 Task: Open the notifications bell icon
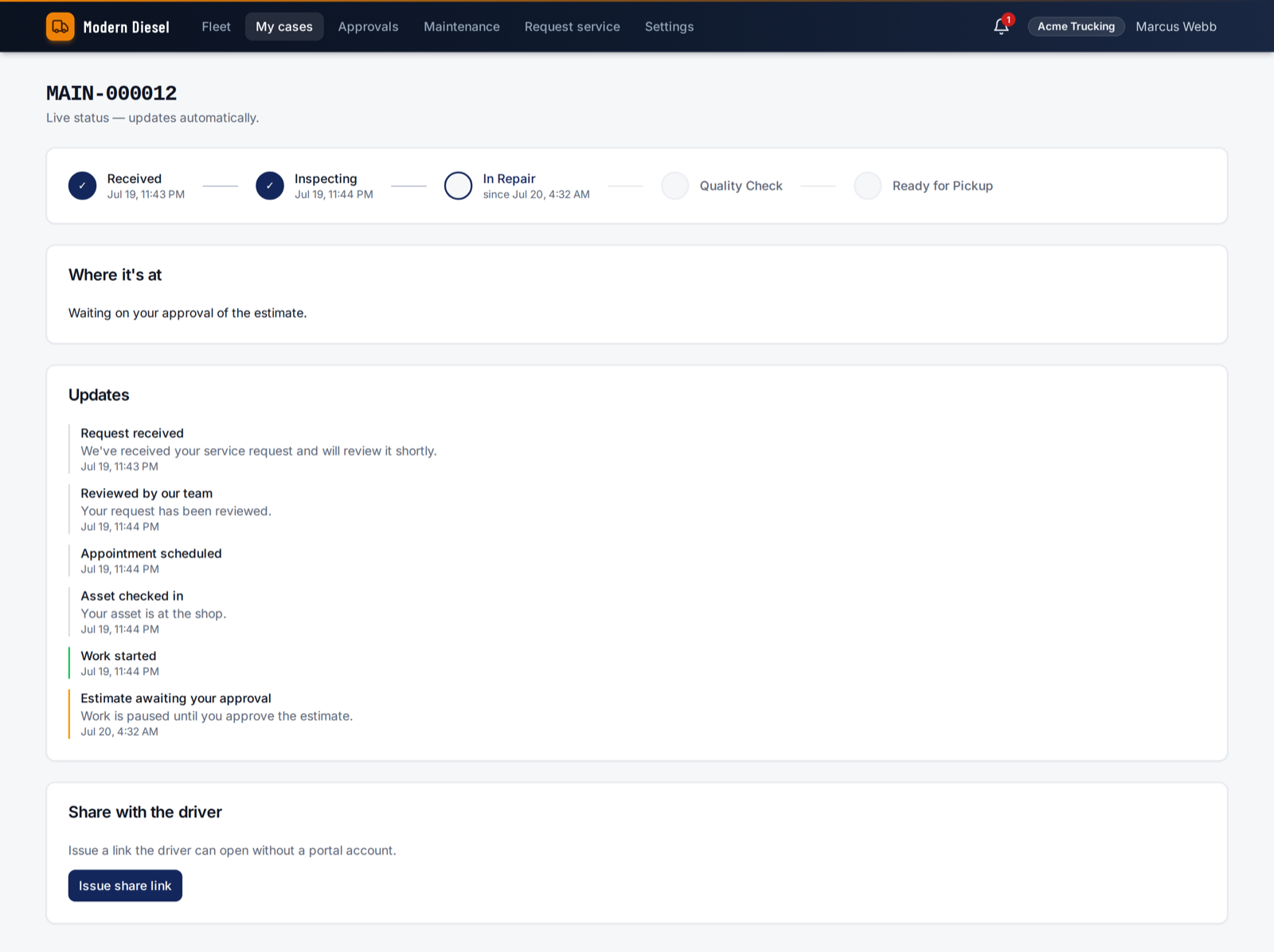(x=1002, y=26)
